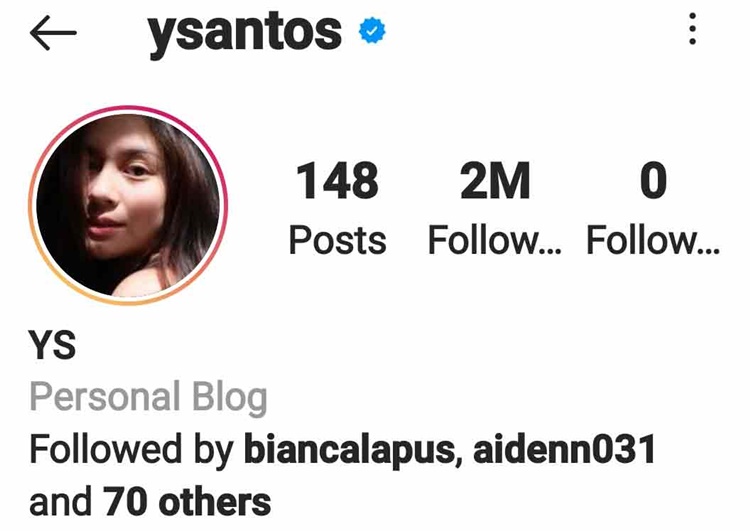View the 70 others mutual followers
Viewport: 750px width, 531px height.
187,501
